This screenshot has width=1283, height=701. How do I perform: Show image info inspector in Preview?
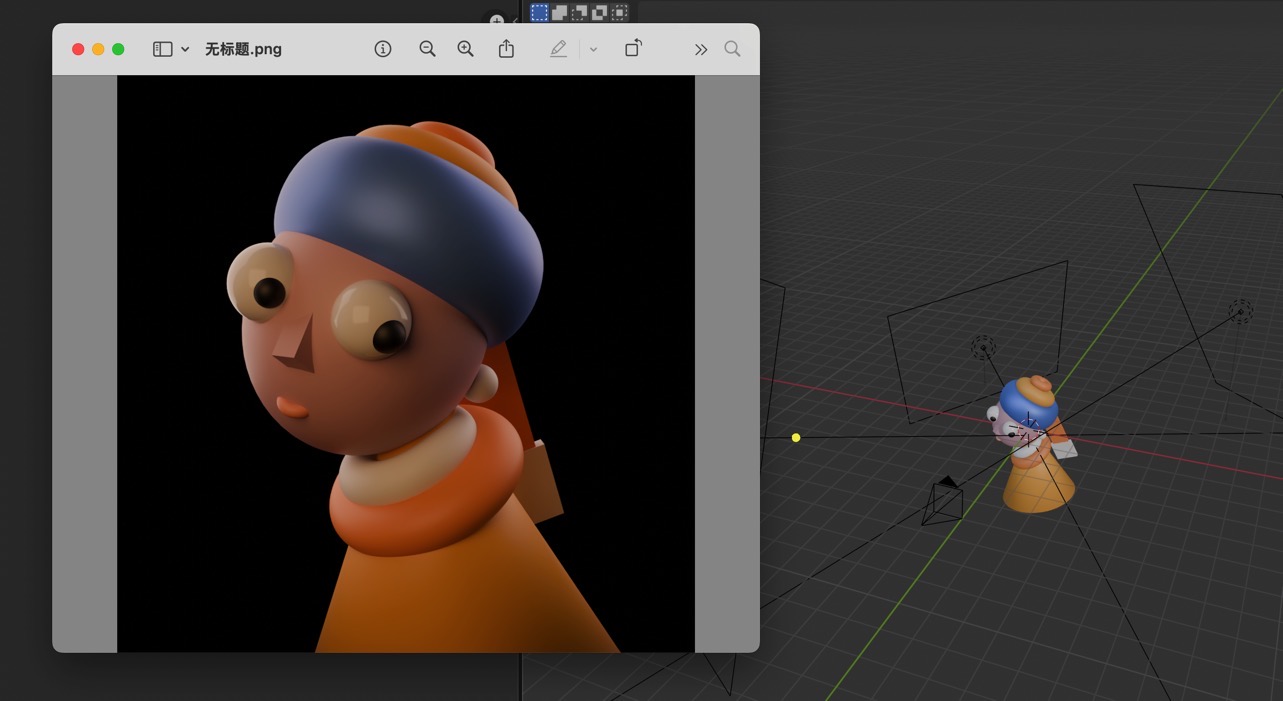coord(383,49)
